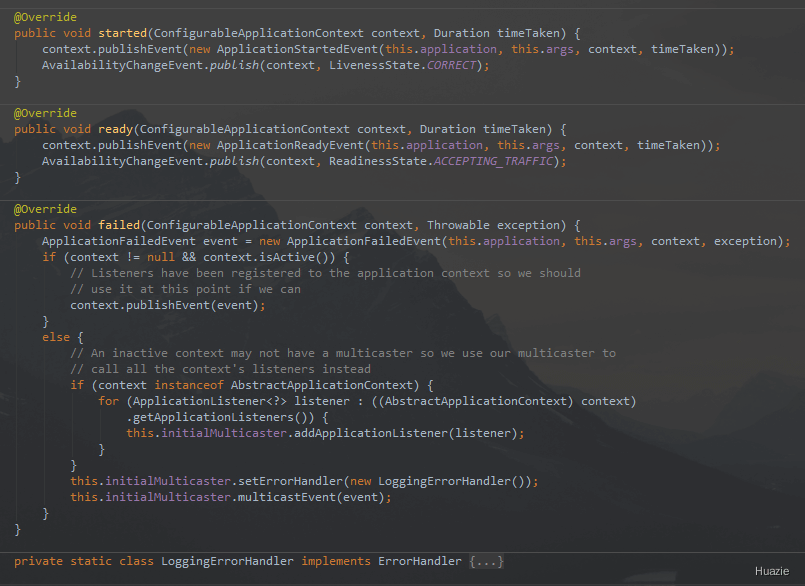The width and height of the screenshot is (805, 586).
Task: Click the 'static' keyword
Action: (91, 561)
